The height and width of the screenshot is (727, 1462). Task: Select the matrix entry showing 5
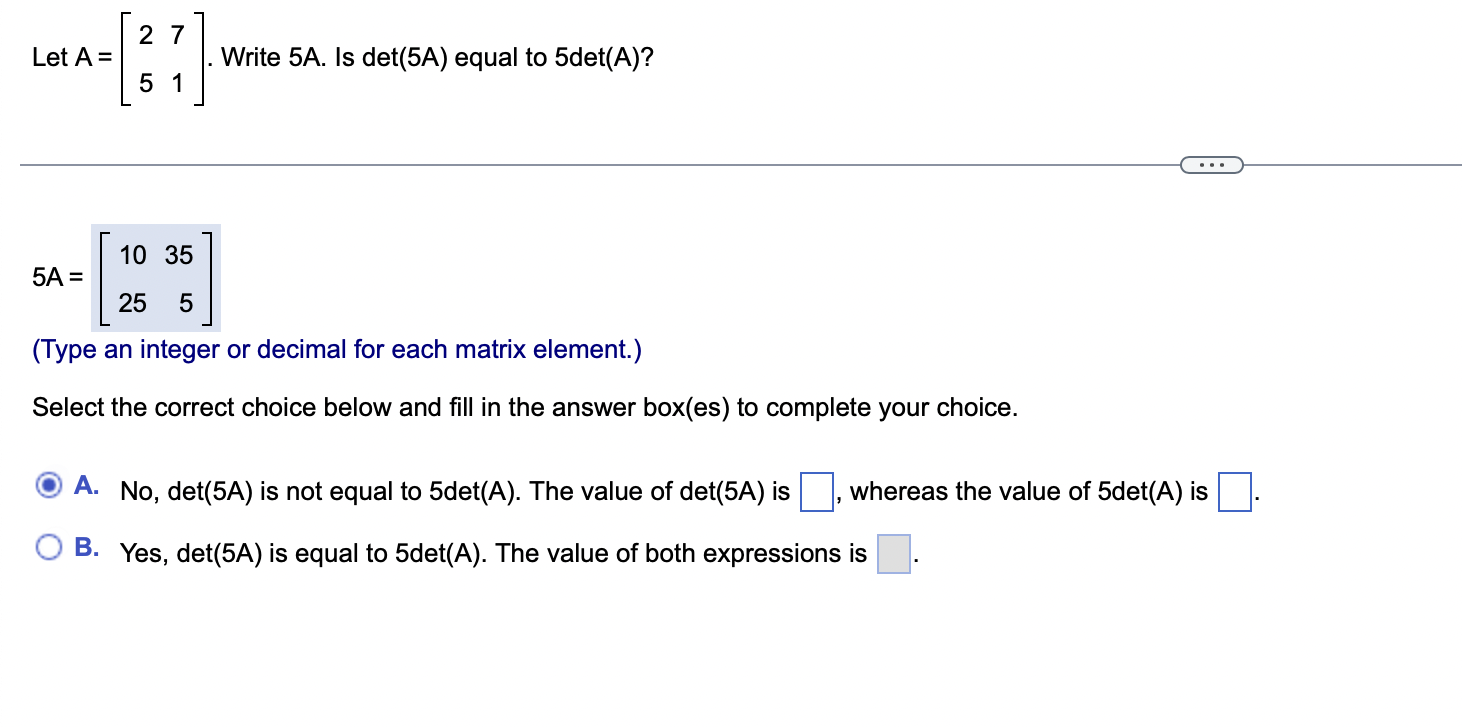click(185, 303)
